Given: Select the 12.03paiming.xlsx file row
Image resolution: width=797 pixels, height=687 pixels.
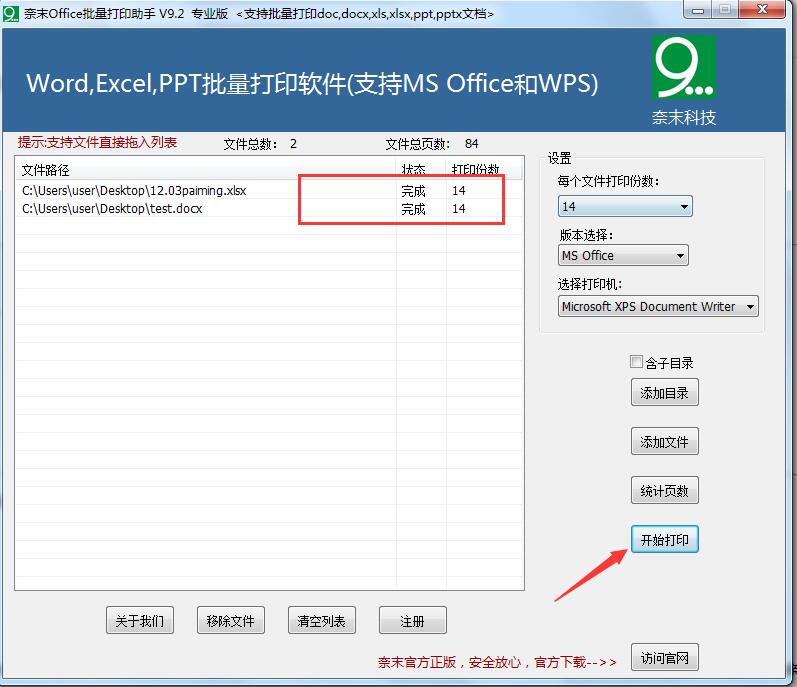Looking at the screenshot, I should click(269, 191).
